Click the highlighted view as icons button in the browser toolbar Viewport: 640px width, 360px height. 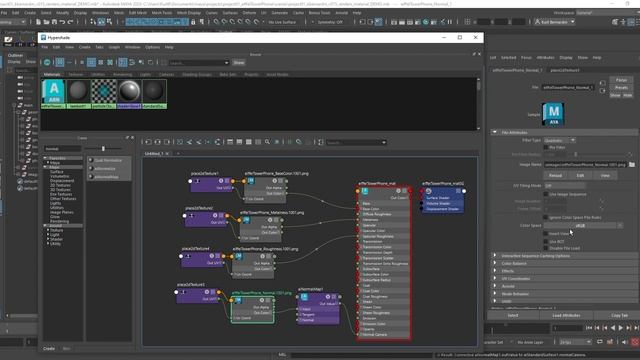(x=60, y=62)
